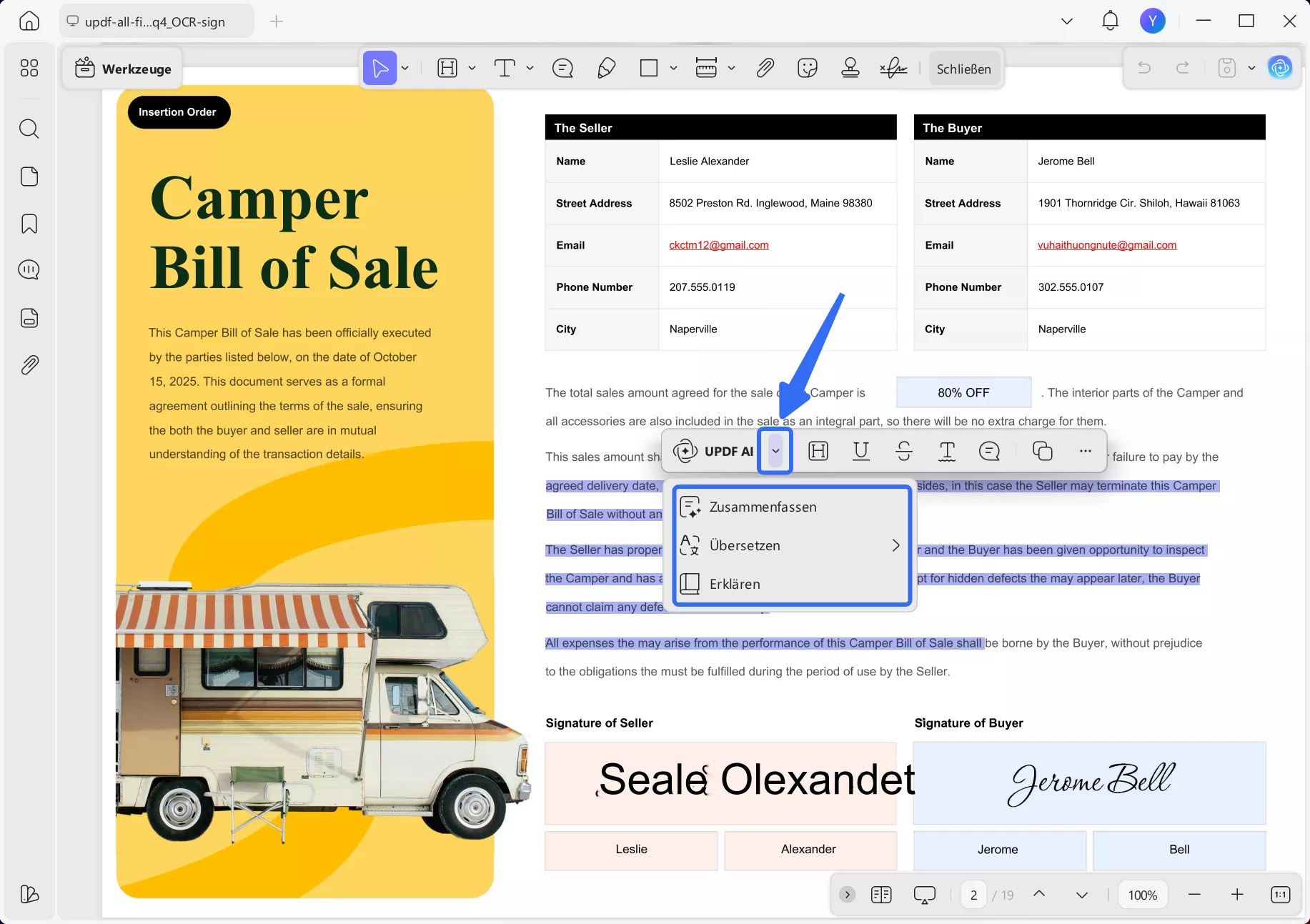
Task: Open the signature tool
Action: [x=893, y=69]
